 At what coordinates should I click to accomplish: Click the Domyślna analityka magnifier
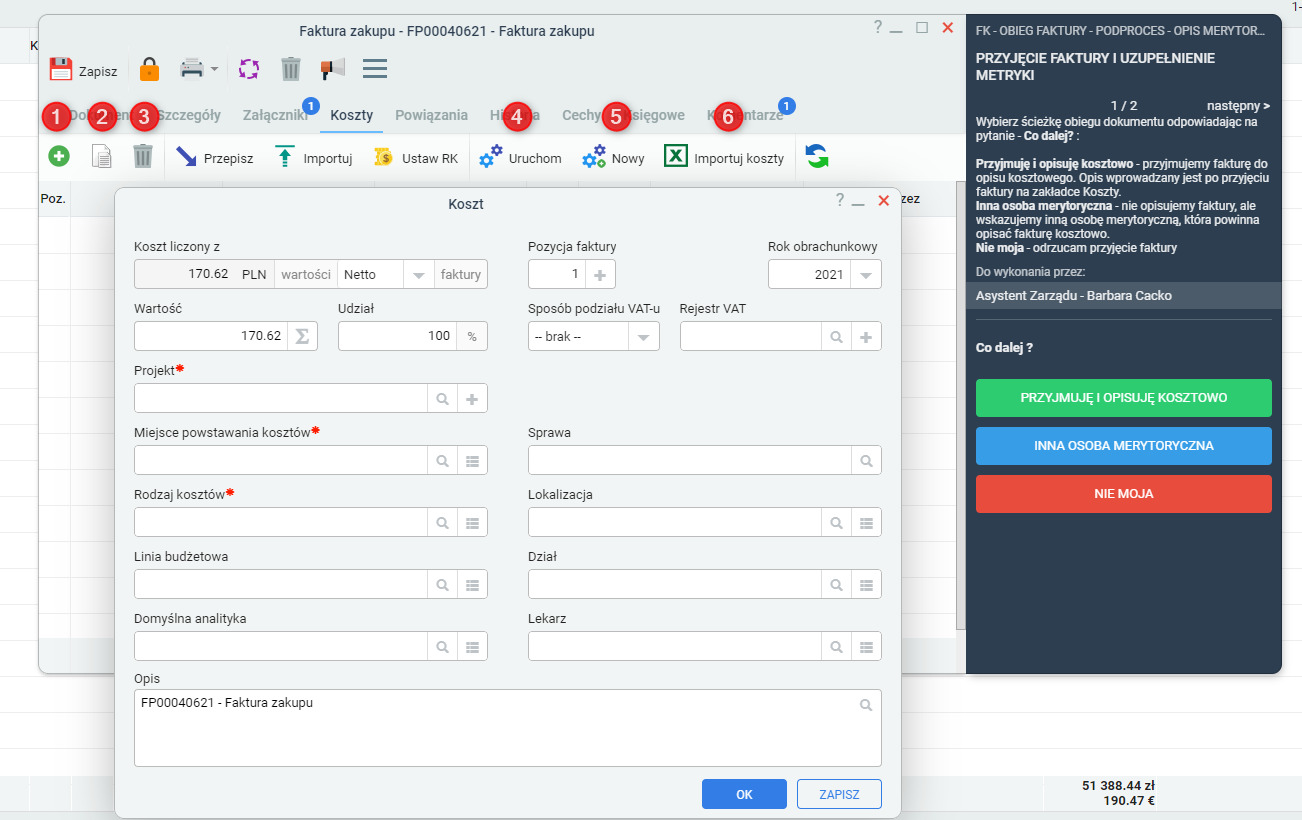(442, 647)
